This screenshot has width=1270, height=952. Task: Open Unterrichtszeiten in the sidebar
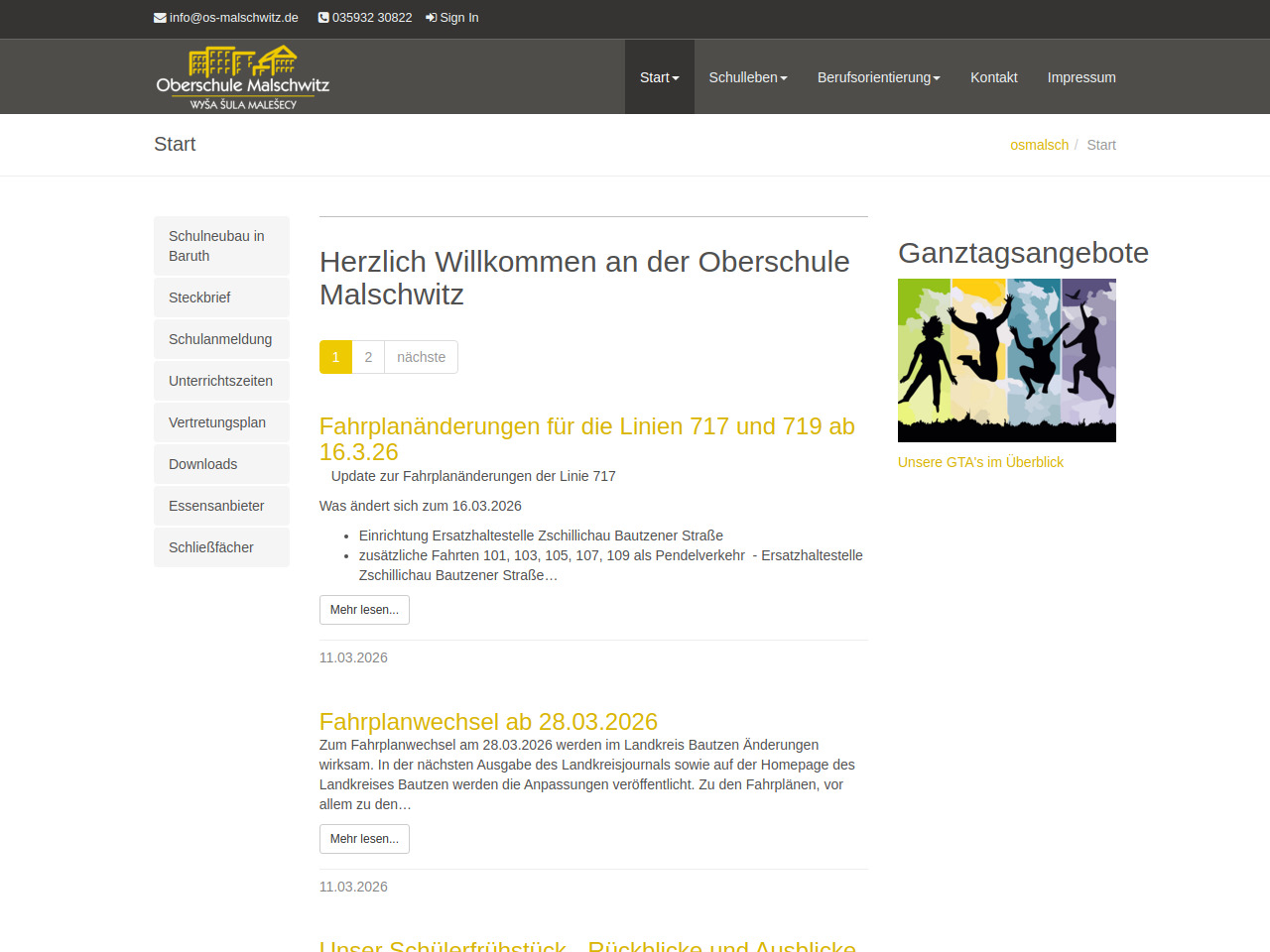tap(221, 381)
